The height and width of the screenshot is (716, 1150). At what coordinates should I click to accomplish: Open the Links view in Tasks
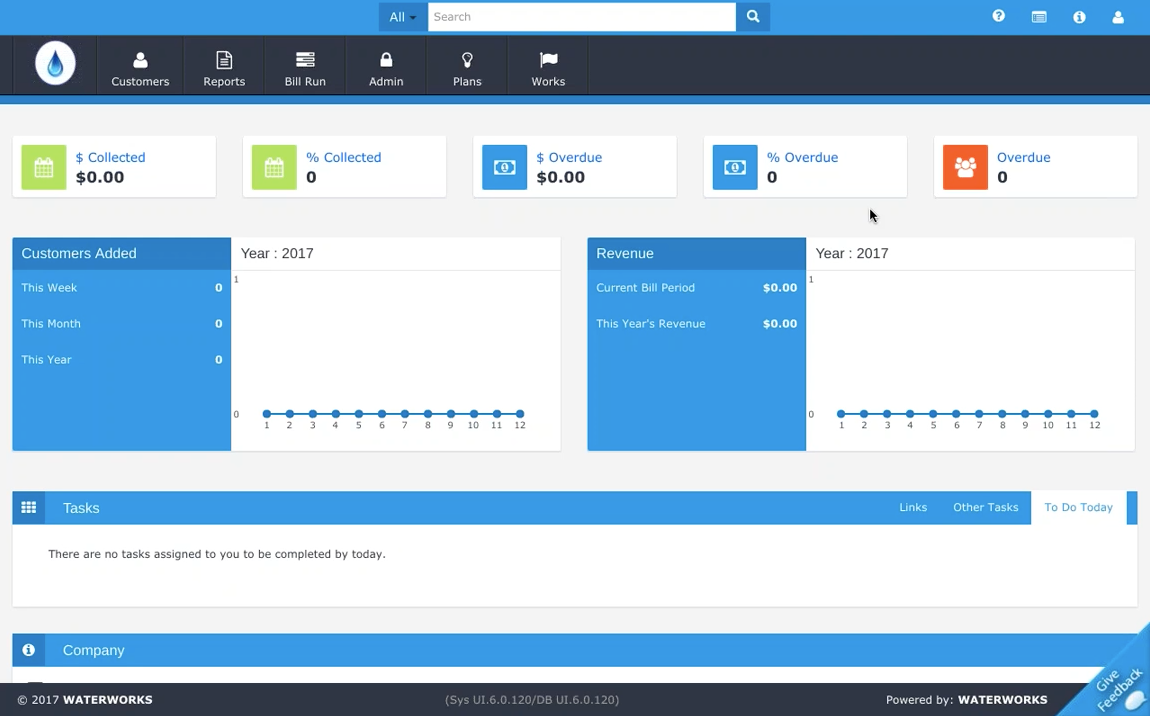pos(912,507)
